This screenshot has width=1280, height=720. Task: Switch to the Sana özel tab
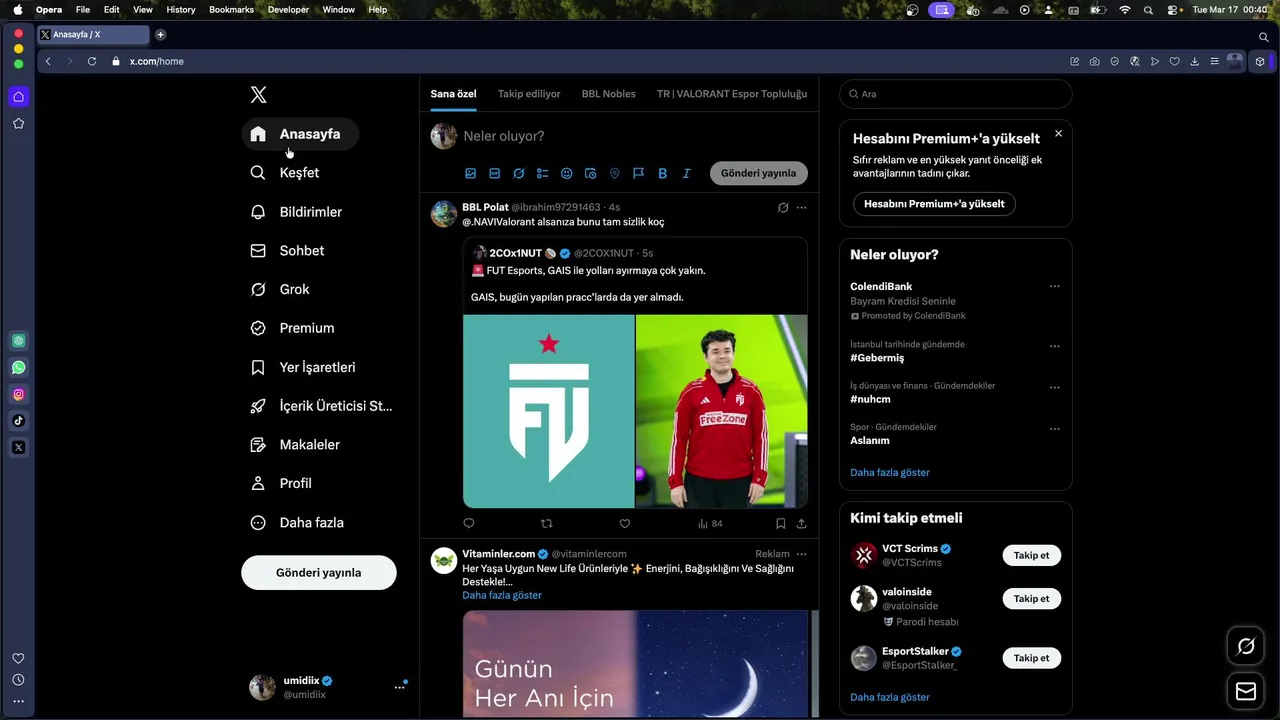click(453, 94)
